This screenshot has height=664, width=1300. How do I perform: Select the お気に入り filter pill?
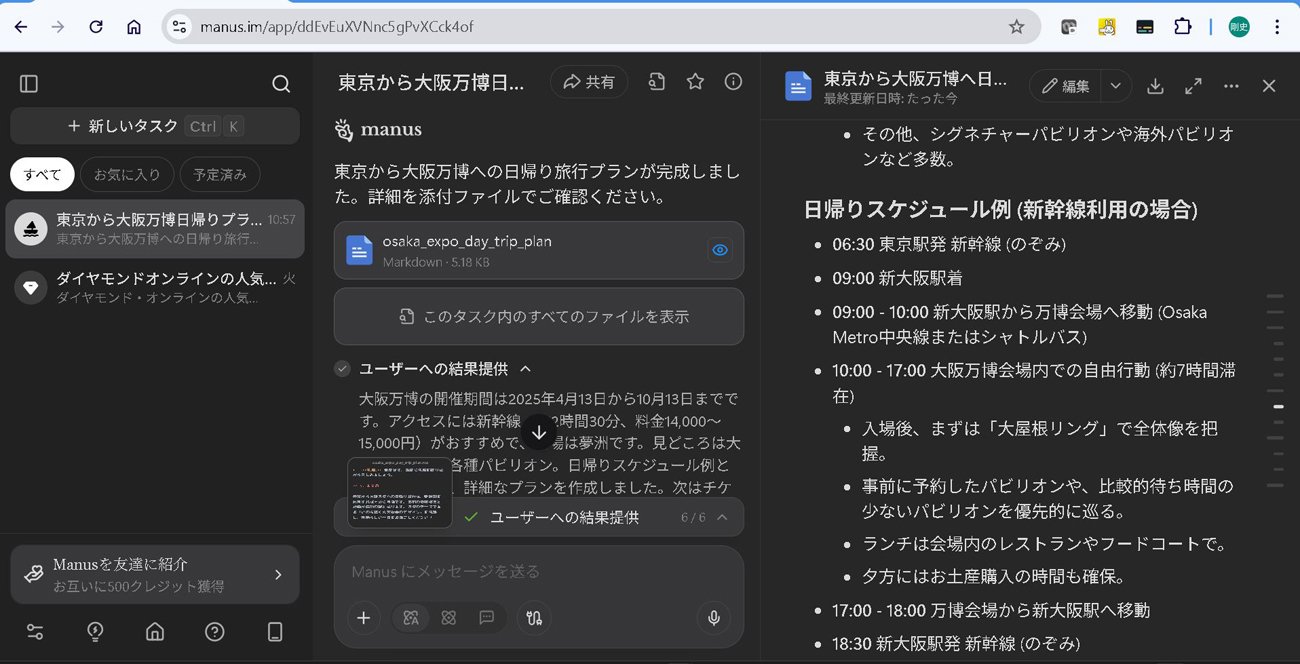127,175
